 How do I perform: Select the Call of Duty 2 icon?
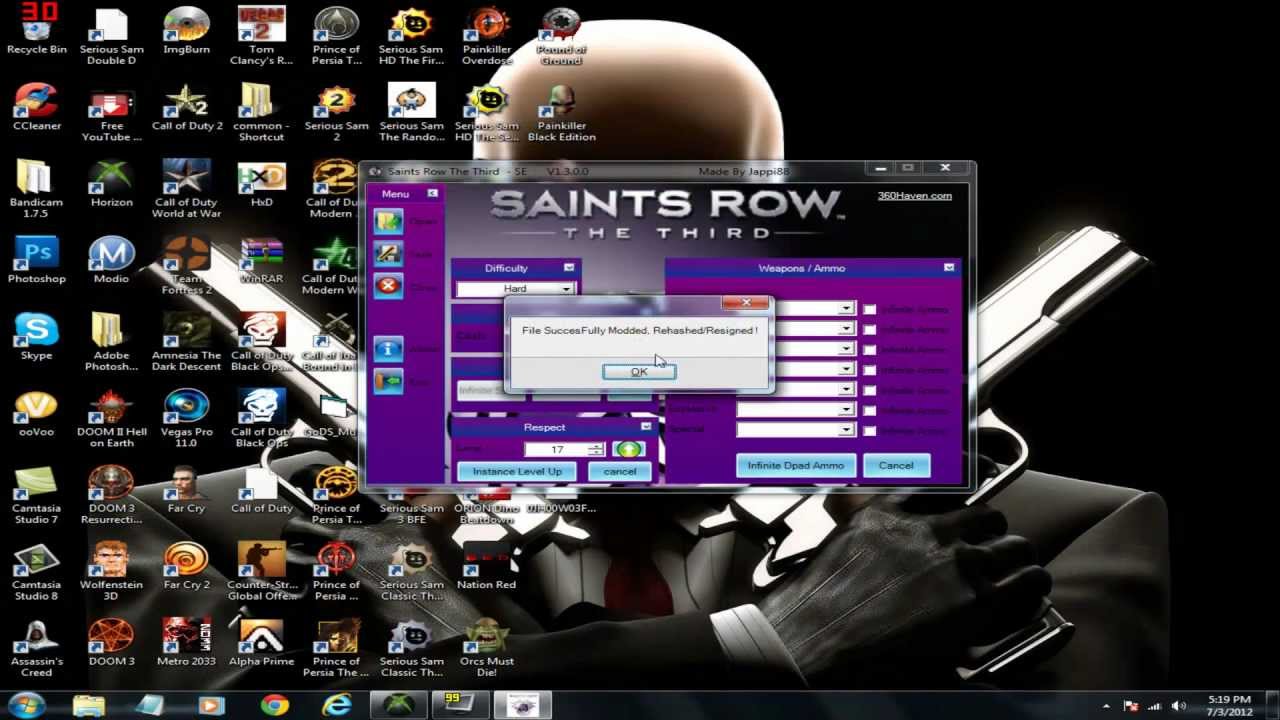click(186, 108)
